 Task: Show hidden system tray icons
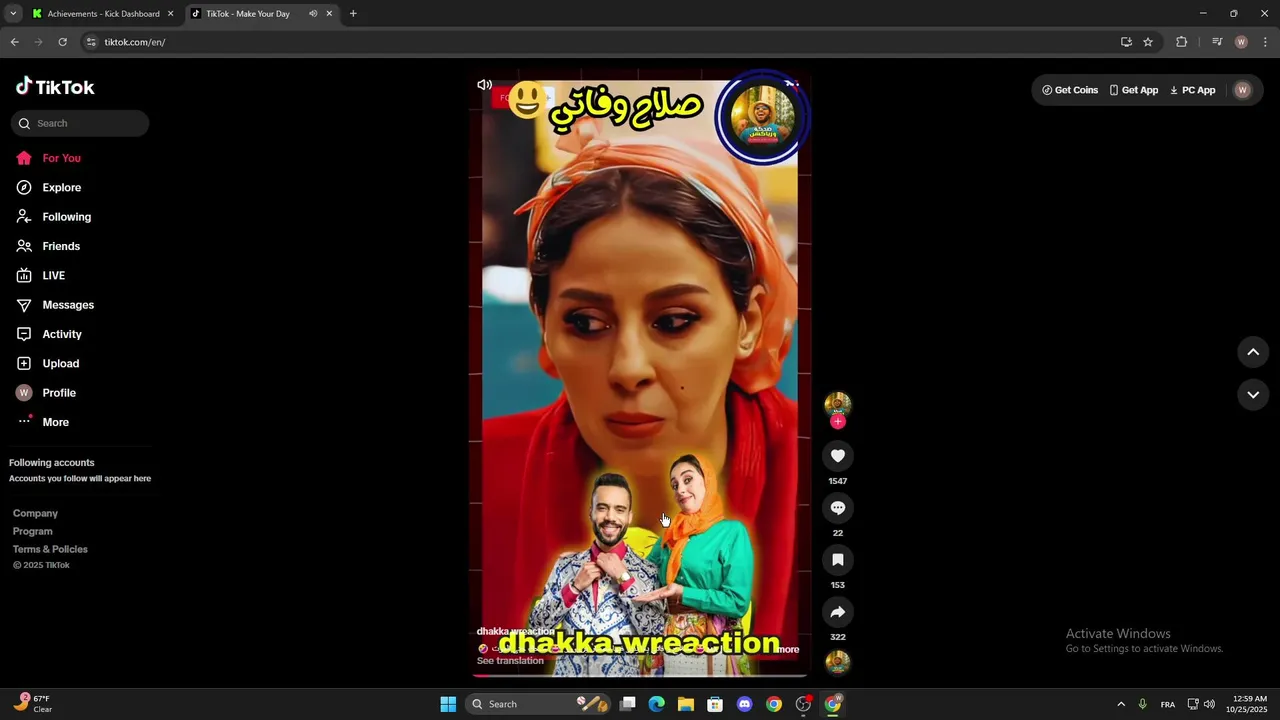(1121, 704)
